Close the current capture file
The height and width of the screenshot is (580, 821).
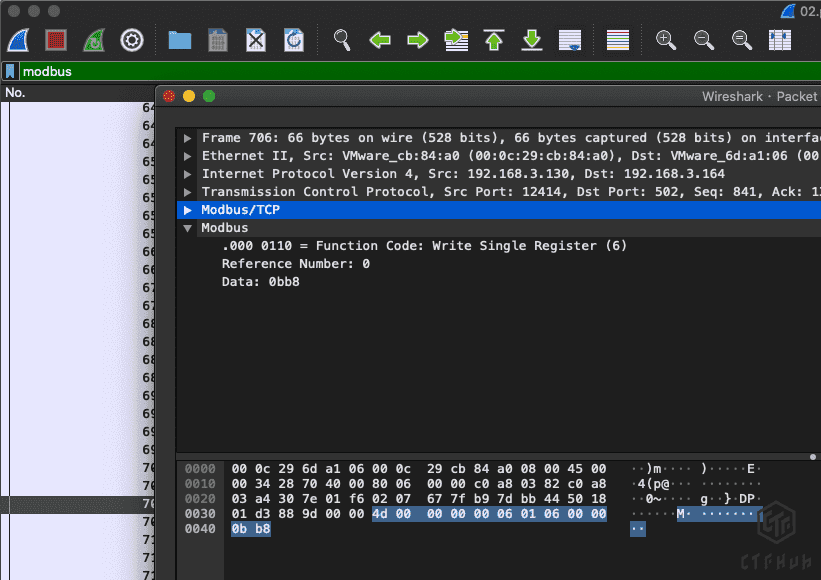click(256, 40)
